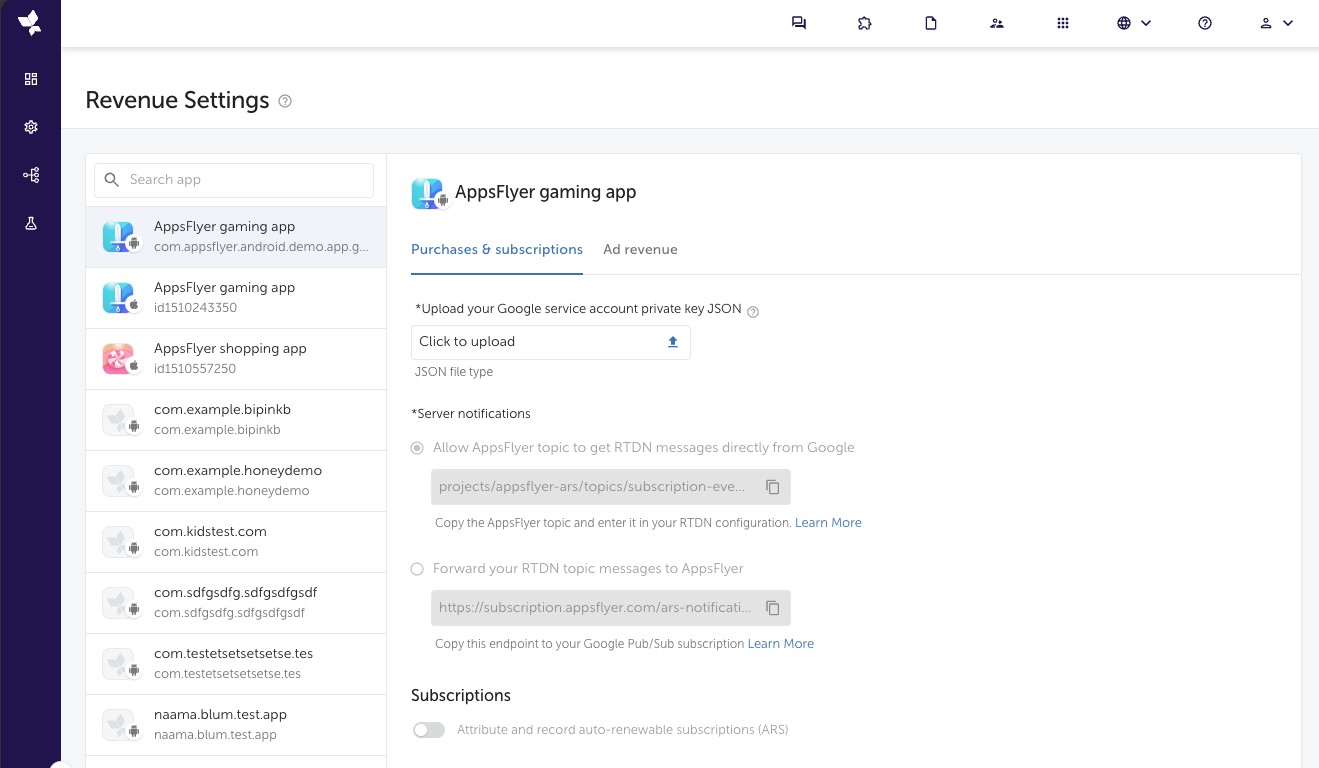The width and height of the screenshot is (1319, 768).
Task: Click Learn More link for Pub/Sub subscription
Action: click(x=781, y=644)
